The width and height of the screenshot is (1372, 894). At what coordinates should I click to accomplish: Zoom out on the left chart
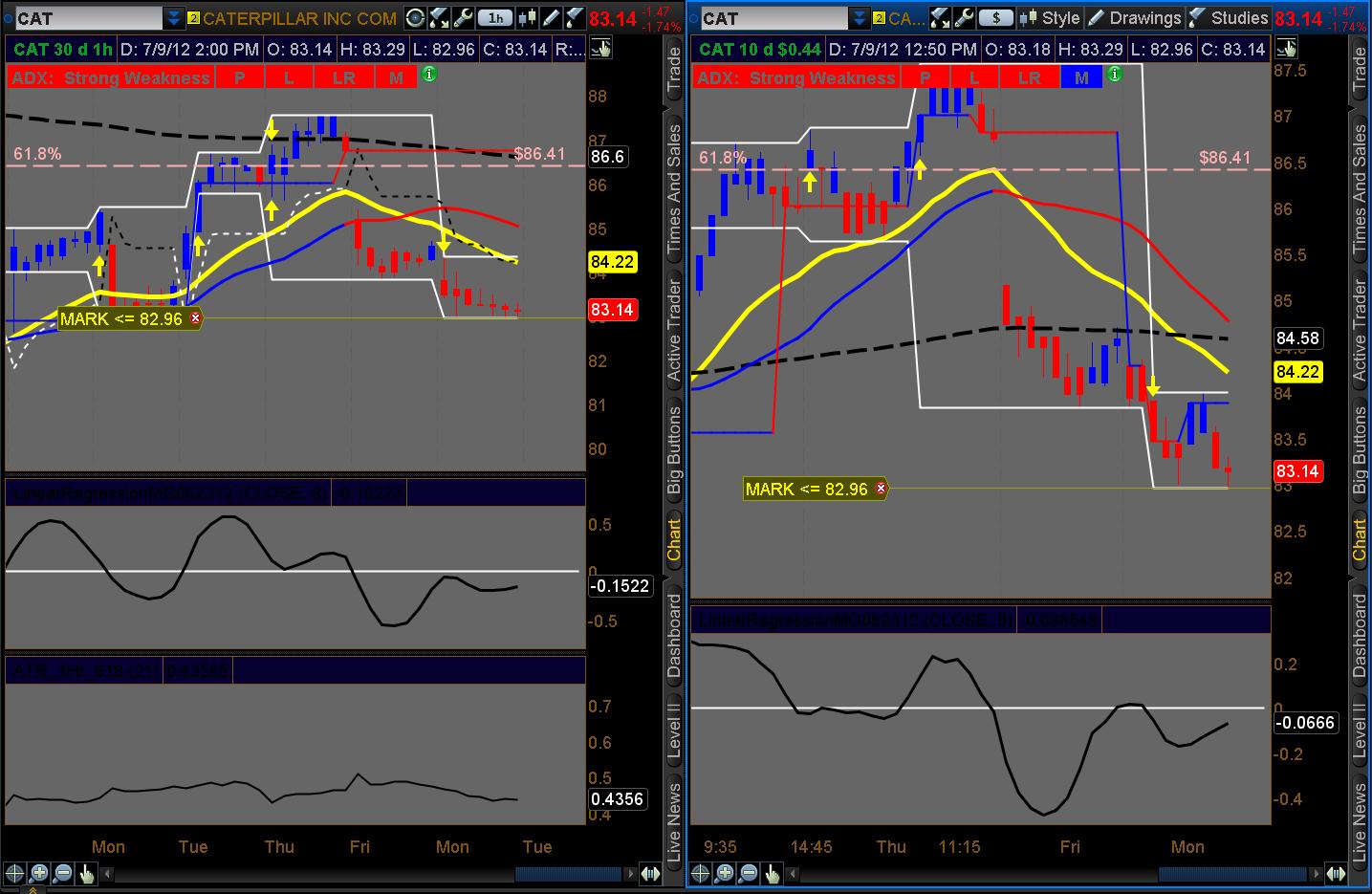63,873
